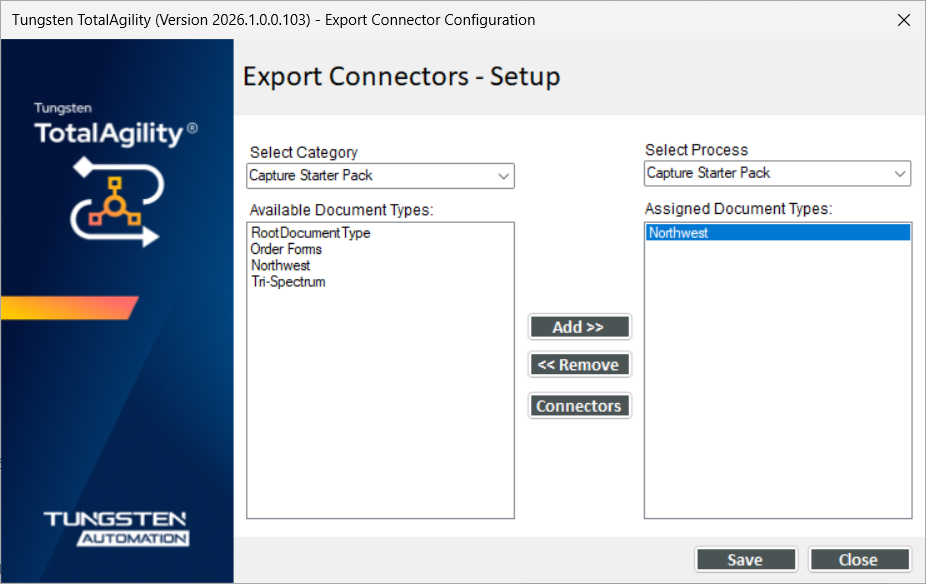Close the setup dialog with Close button

click(858, 559)
